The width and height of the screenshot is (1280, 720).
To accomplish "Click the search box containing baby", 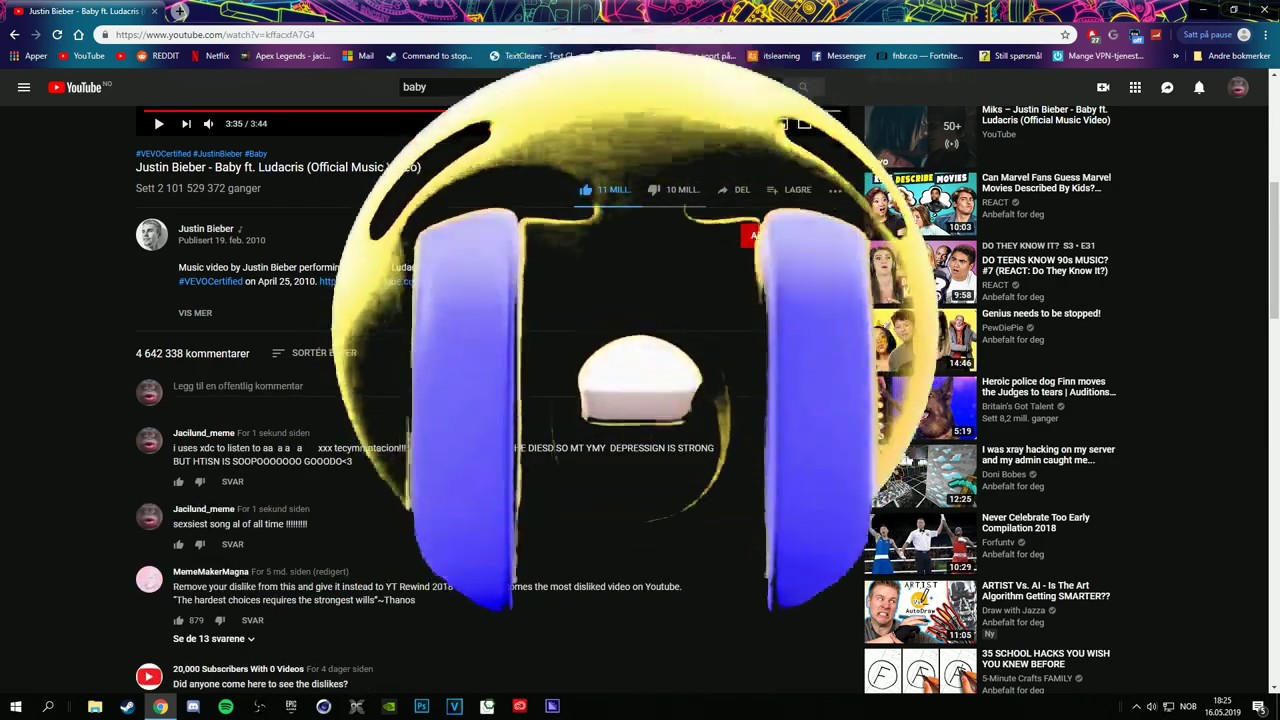I will 590,87.
